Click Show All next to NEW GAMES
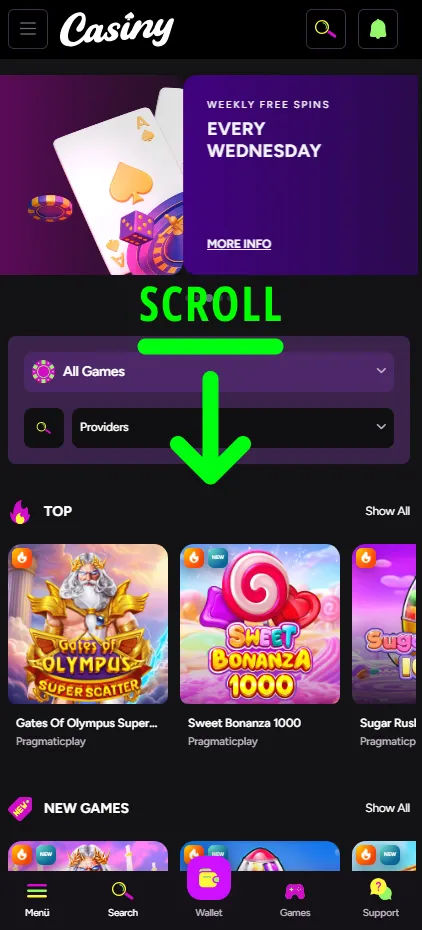The width and height of the screenshot is (422, 930). [388, 808]
